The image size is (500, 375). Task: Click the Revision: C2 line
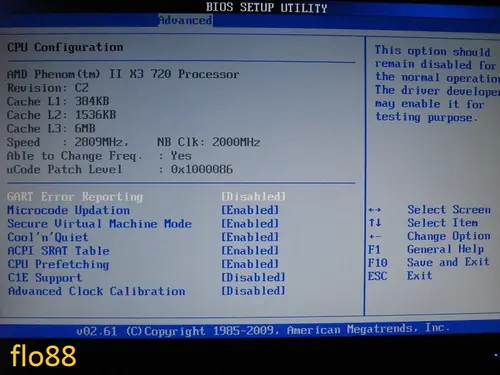click(x=48, y=88)
